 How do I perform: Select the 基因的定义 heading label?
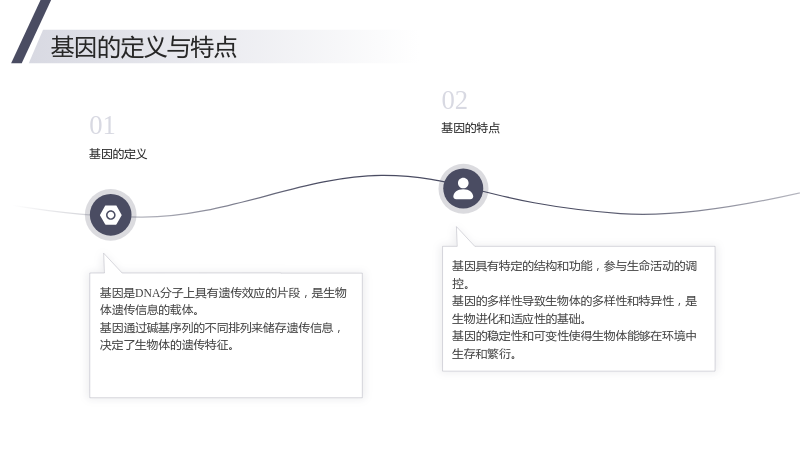point(118,154)
